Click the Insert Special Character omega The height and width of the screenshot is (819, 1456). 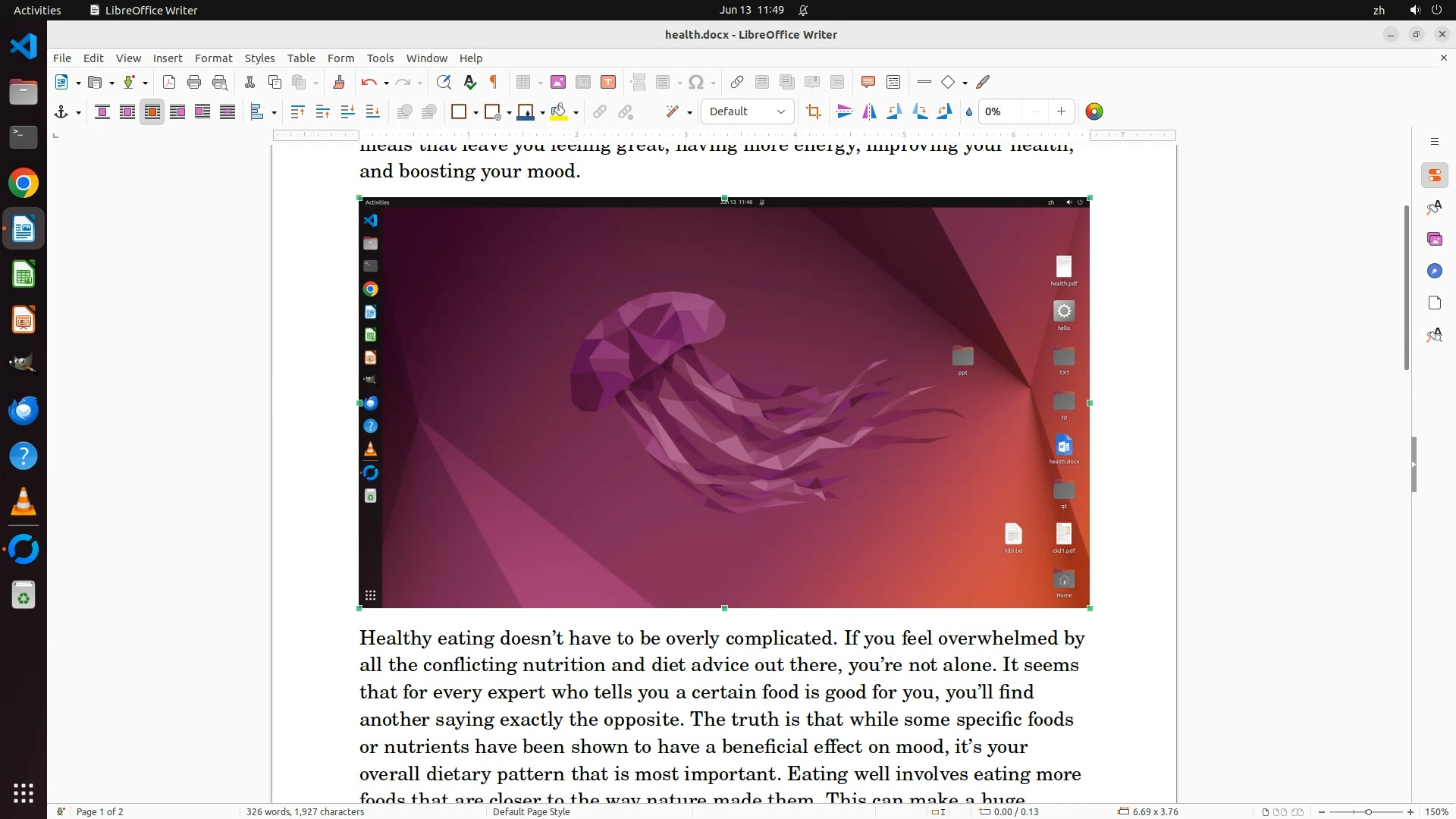click(x=697, y=83)
